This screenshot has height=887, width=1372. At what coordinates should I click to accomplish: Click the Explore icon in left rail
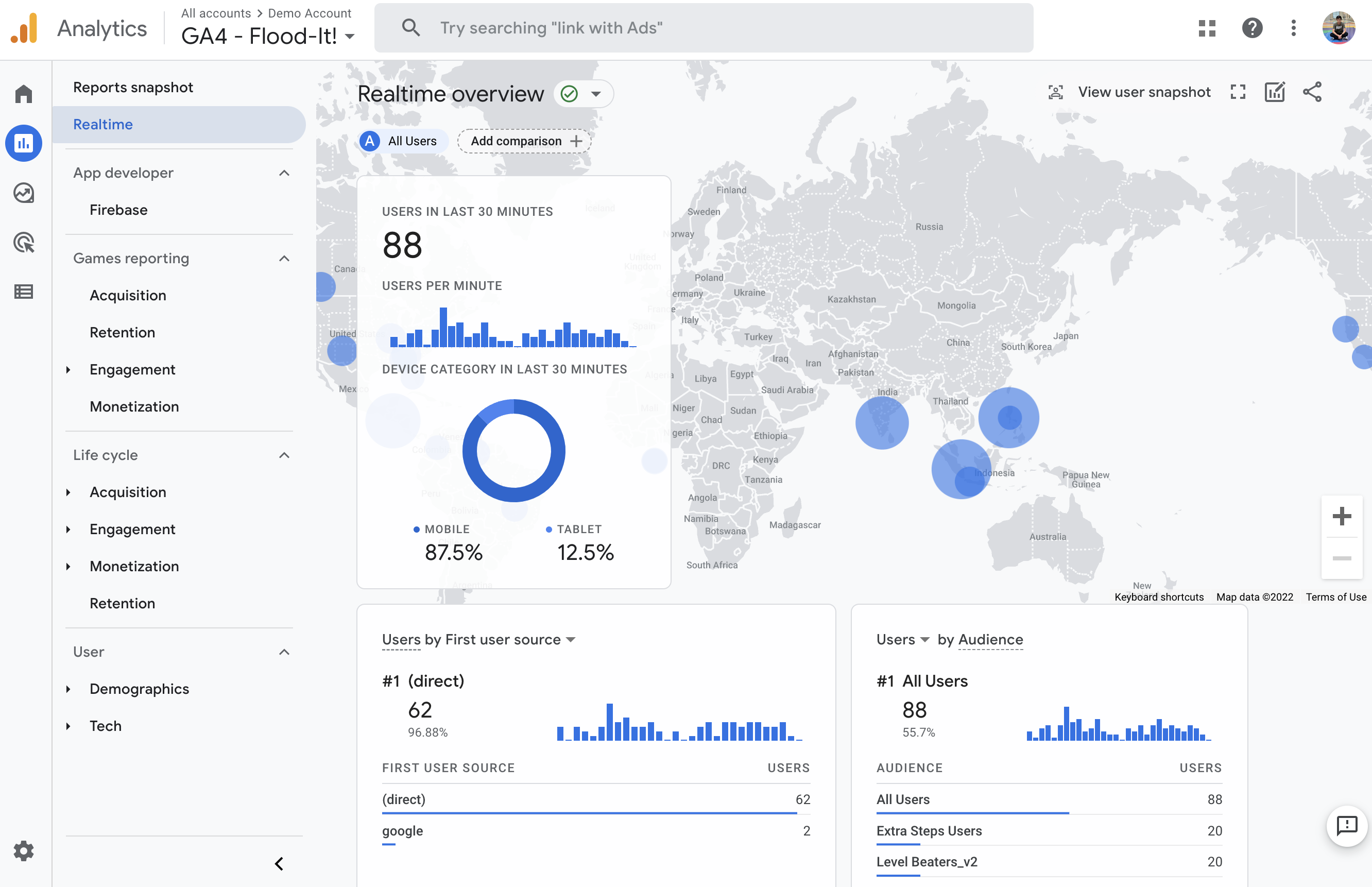[24, 193]
